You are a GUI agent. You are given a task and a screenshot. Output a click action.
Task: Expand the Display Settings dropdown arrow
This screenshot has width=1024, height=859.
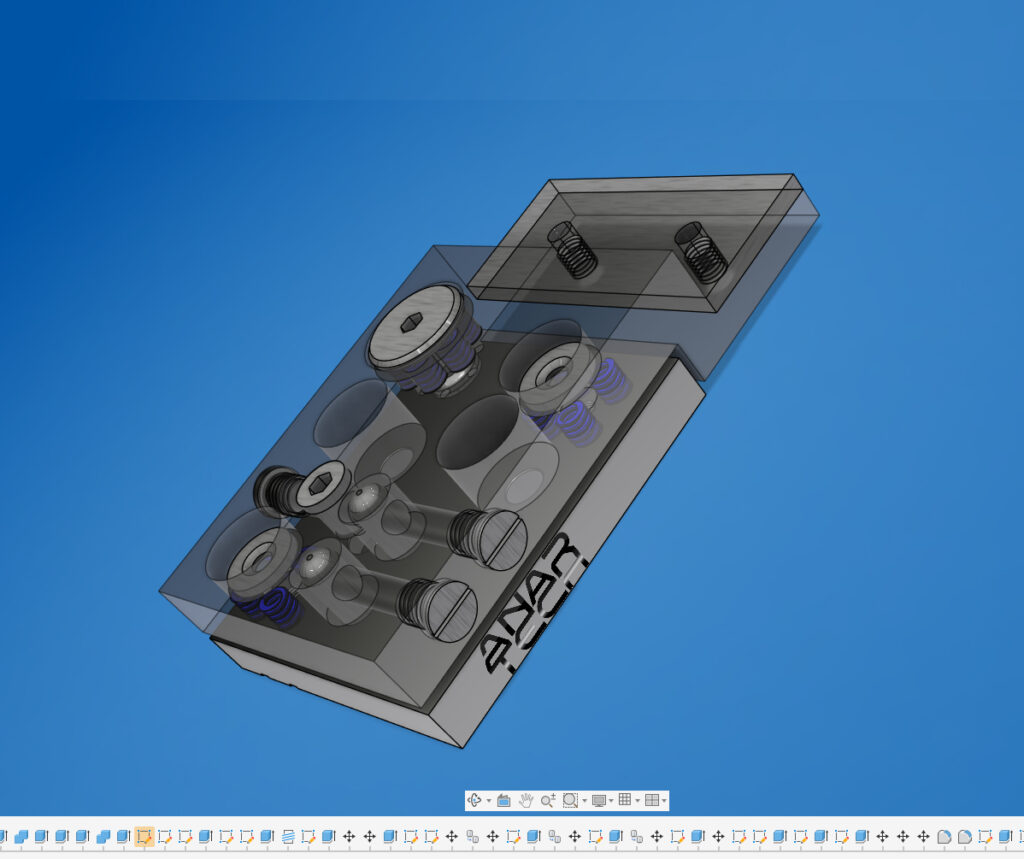coord(611,801)
